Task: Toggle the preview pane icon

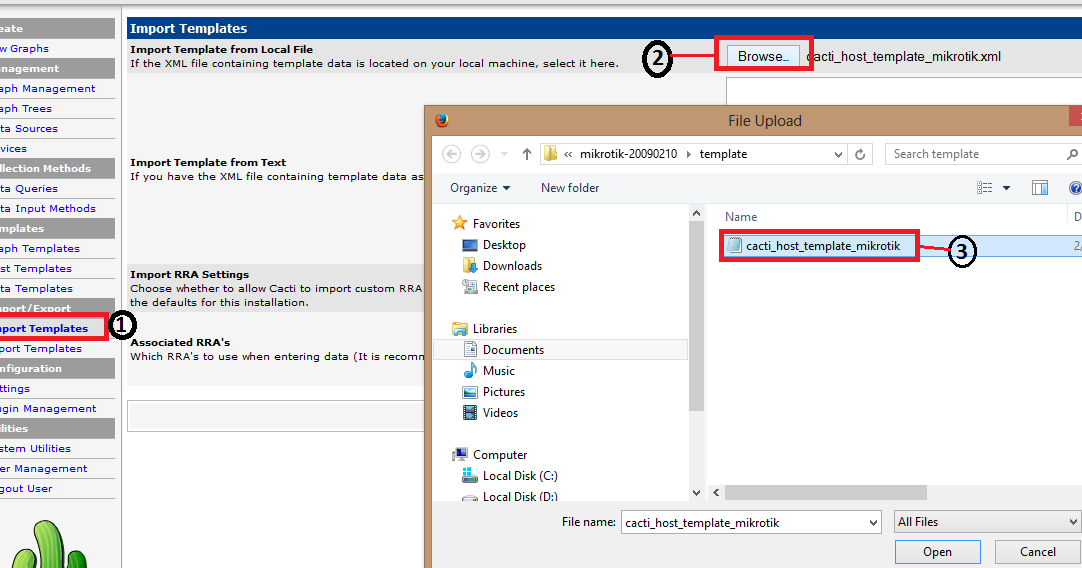Action: pos(1040,188)
